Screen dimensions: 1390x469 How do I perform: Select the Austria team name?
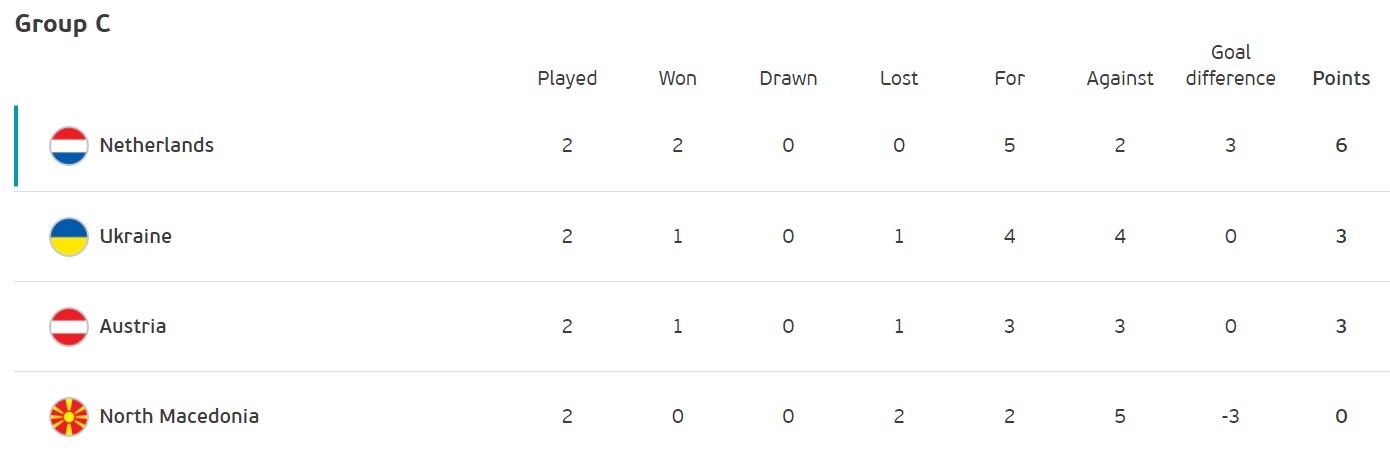[133, 327]
